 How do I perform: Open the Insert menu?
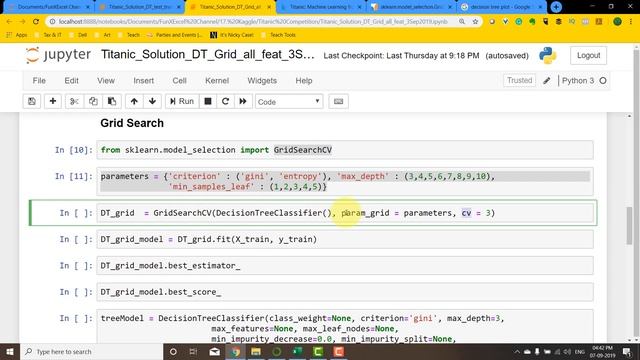point(144,81)
